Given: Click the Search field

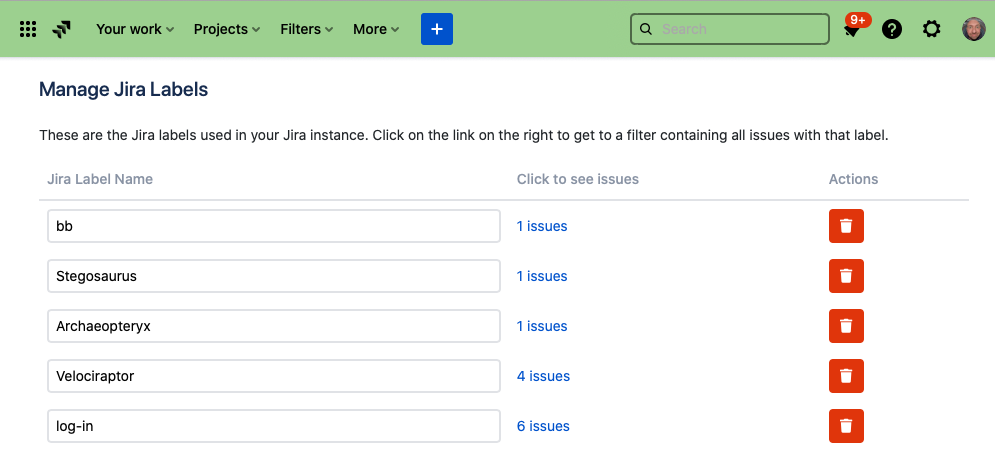Looking at the screenshot, I should 740,29.
